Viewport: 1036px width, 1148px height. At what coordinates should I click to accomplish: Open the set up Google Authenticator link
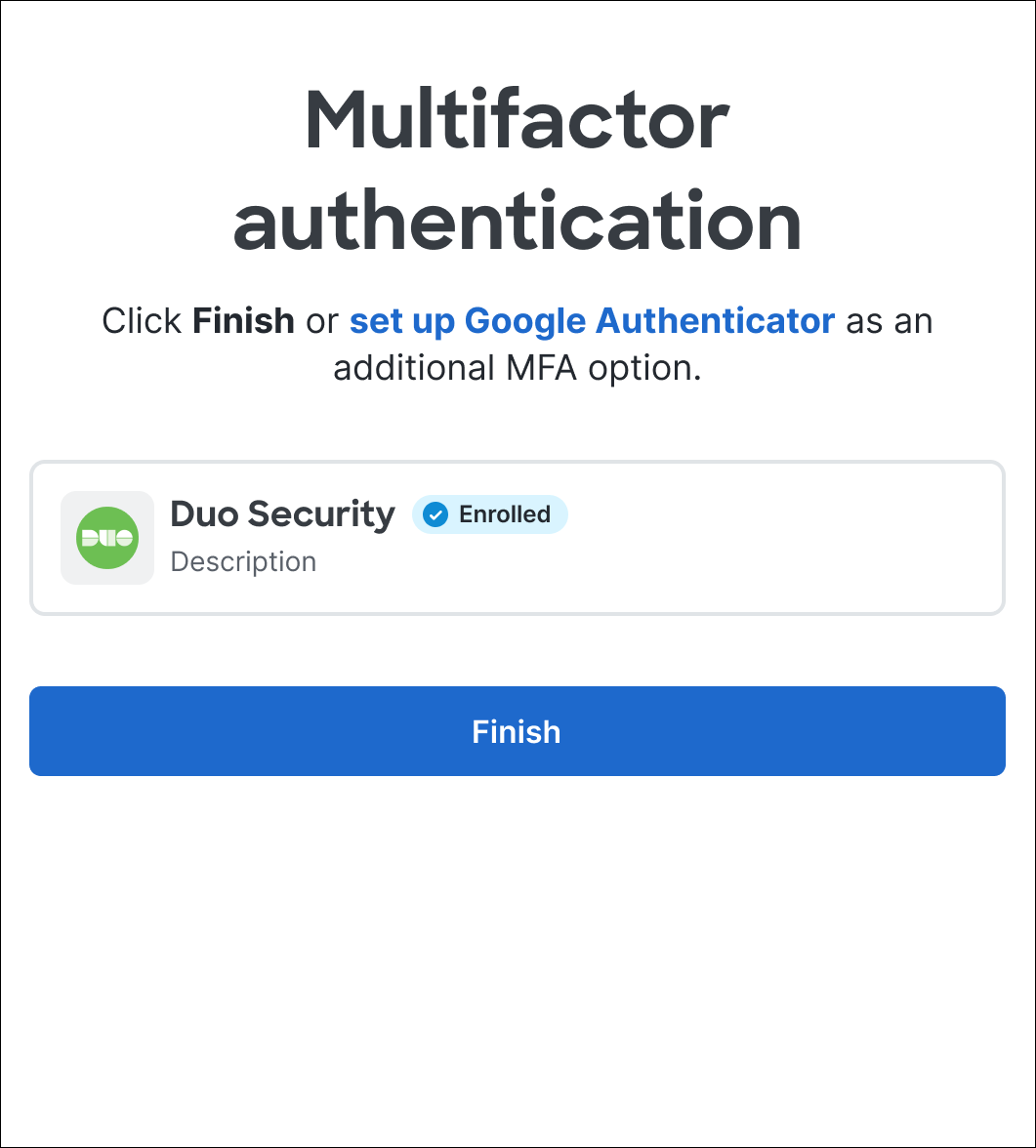pyautogui.click(x=592, y=320)
